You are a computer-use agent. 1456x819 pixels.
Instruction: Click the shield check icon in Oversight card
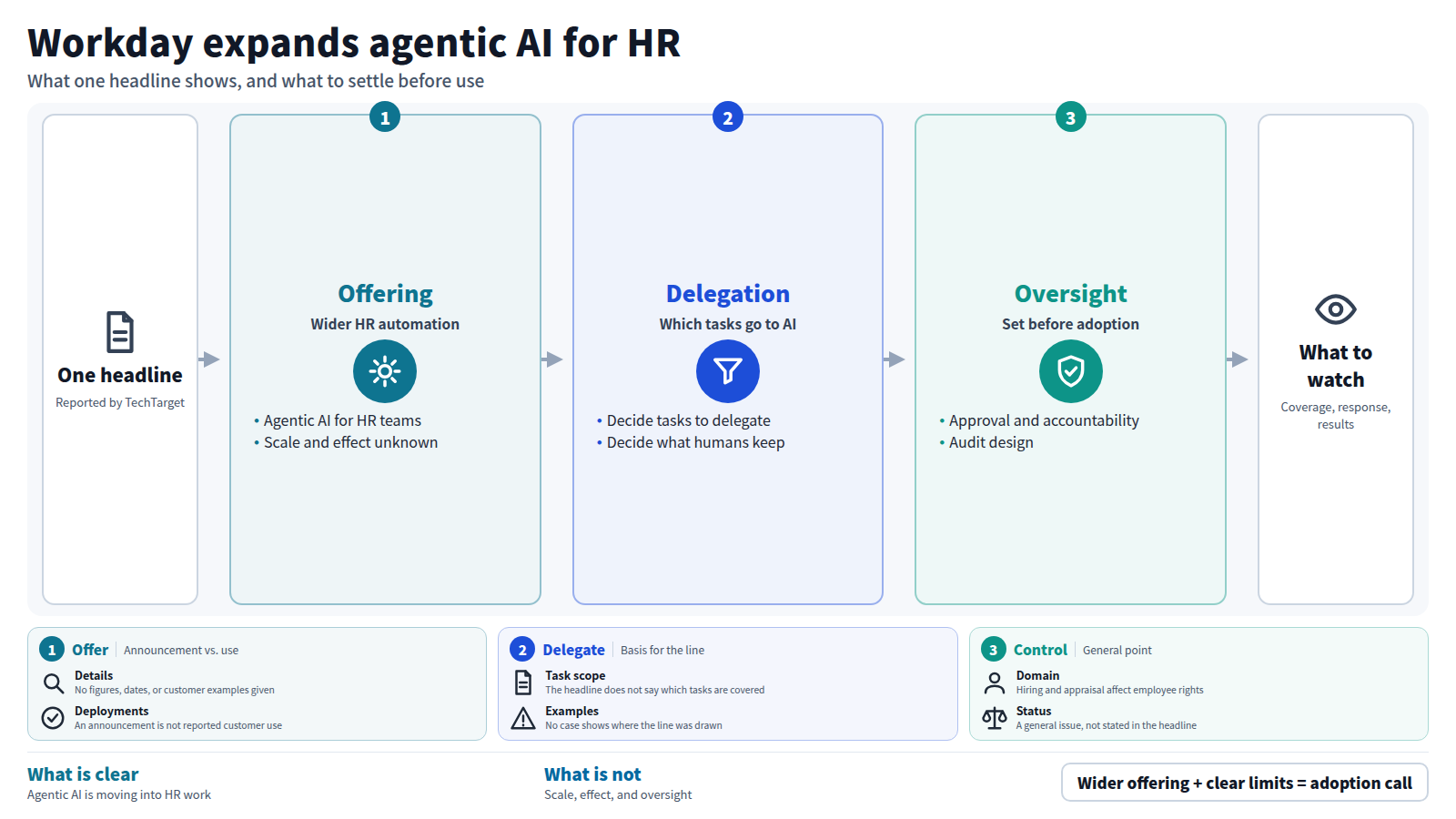click(x=1071, y=371)
